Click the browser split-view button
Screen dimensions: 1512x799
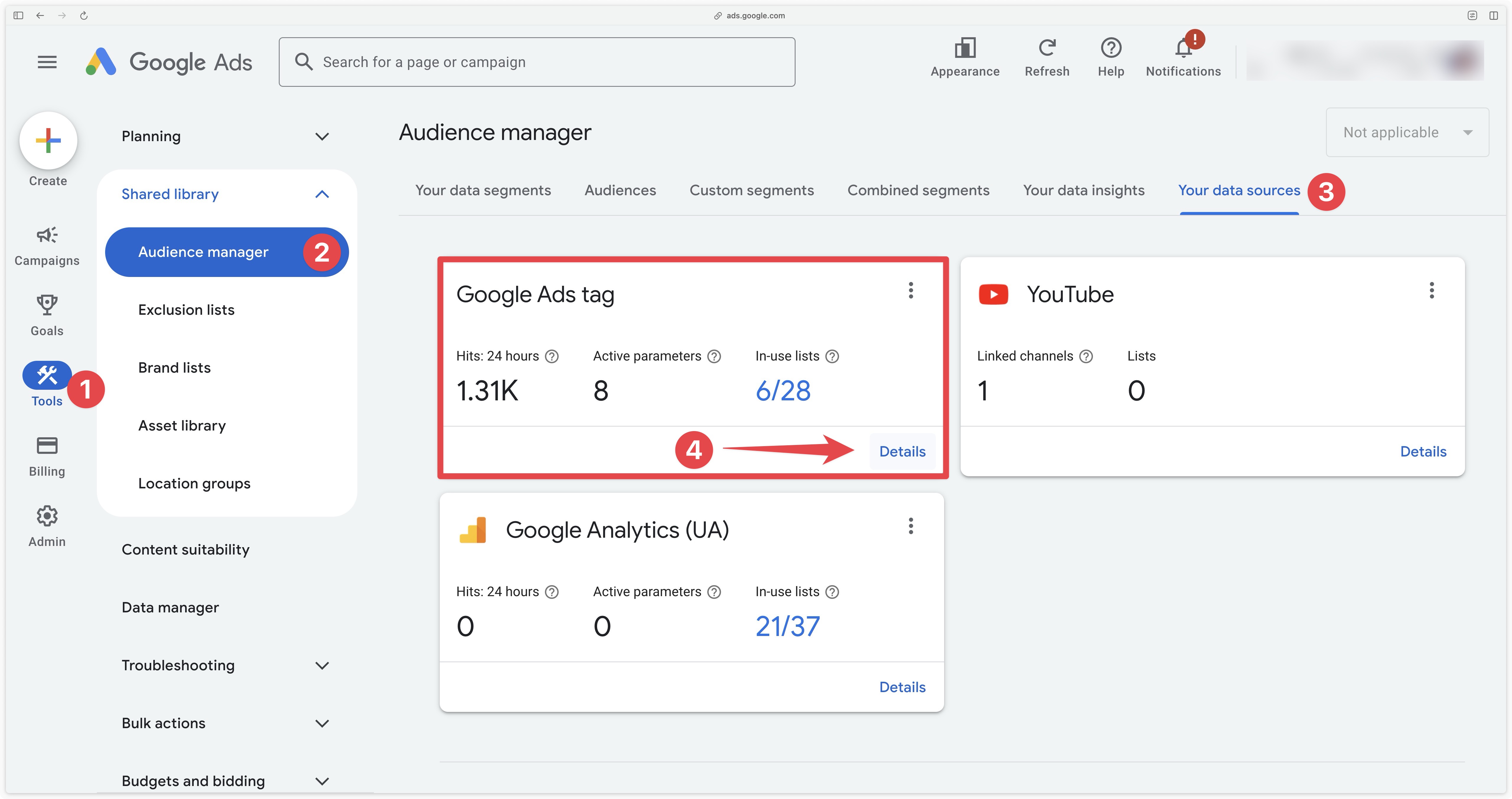click(x=1493, y=15)
